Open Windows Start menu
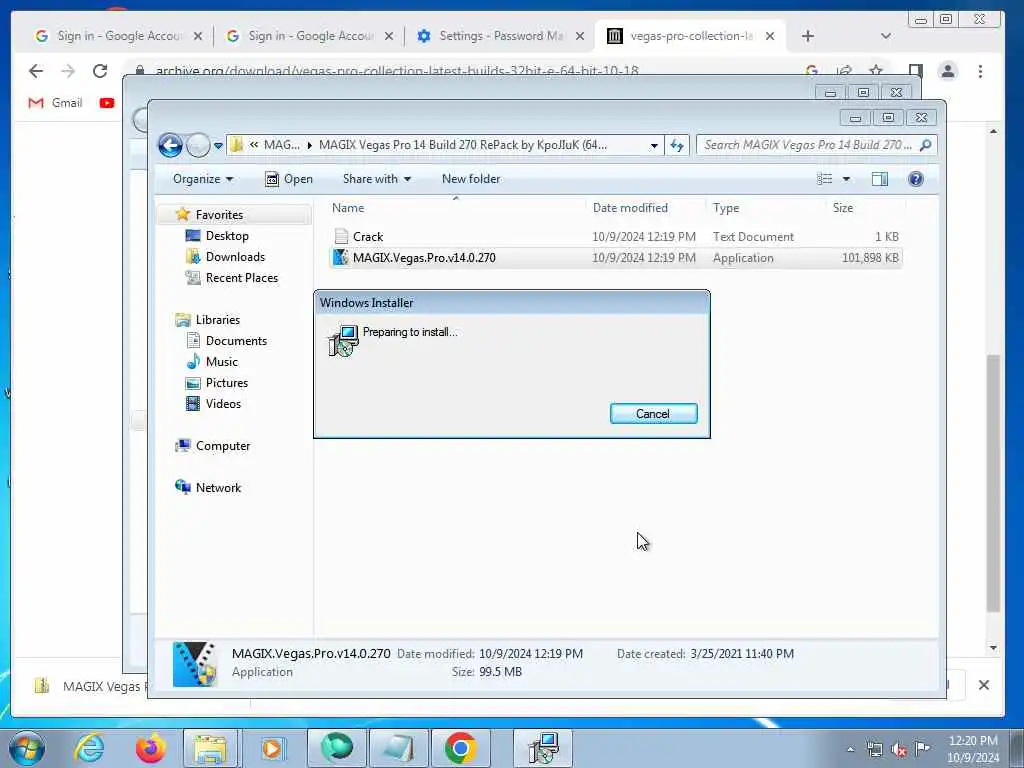The width and height of the screenshot is (1024, 768). pyautogui.click(x=27, y=748)
